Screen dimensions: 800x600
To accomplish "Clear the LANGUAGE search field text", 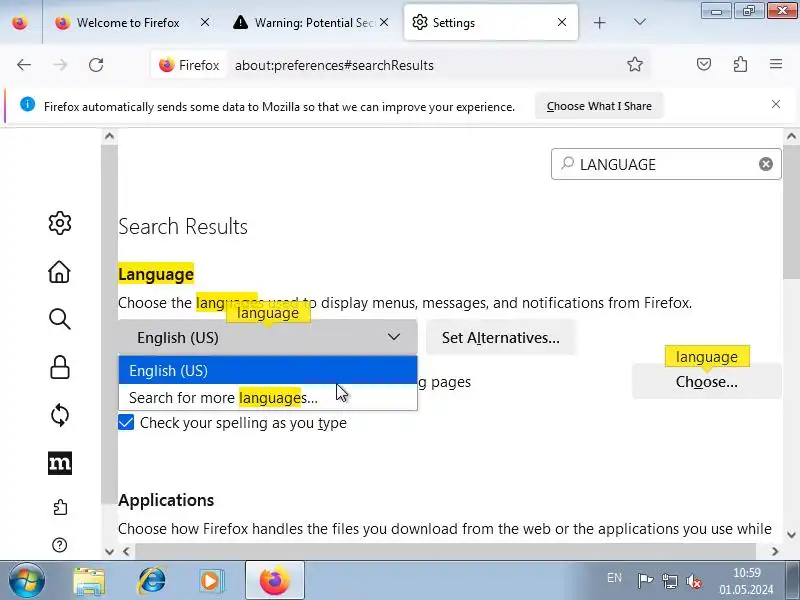I will (765, 164).
